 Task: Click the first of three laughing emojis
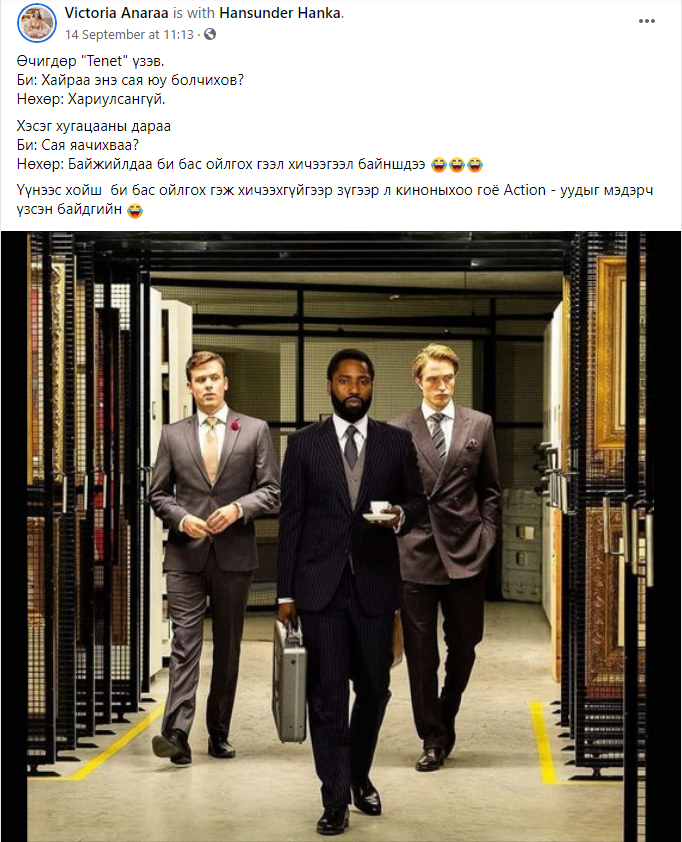(439, 165)
